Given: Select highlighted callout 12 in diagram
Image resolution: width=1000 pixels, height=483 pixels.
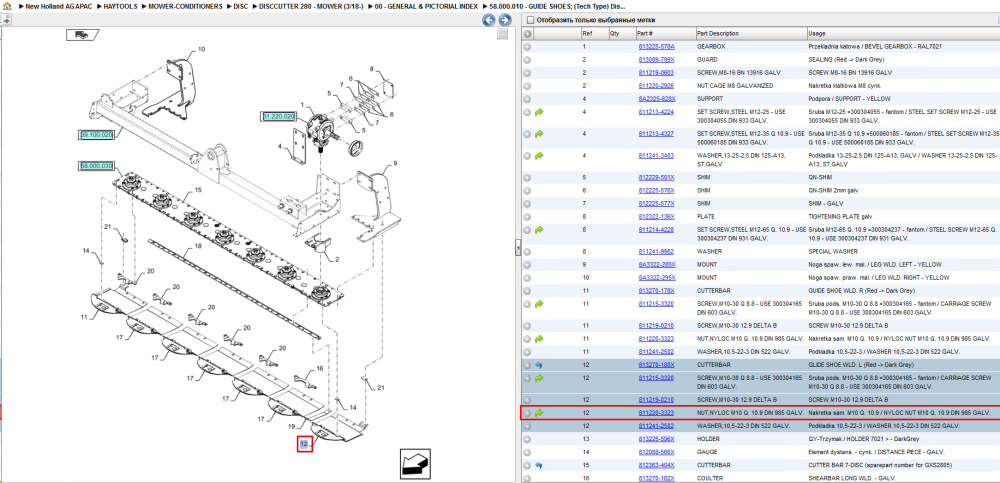Looking at the screenshot, I should [x=304, y=444].
